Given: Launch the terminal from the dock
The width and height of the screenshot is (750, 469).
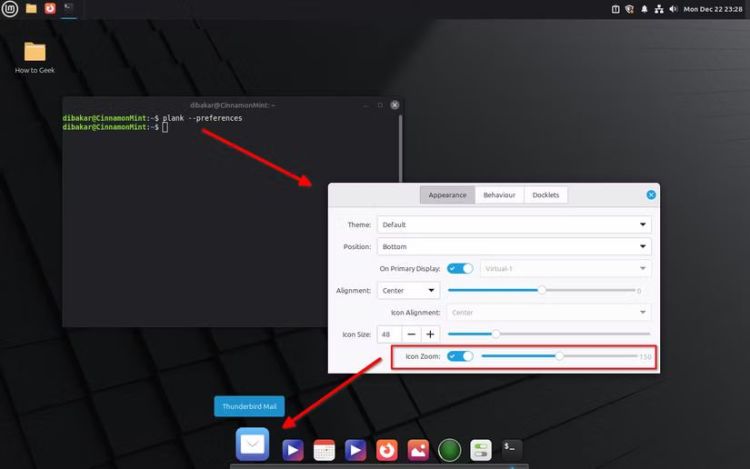Looking at the screenshot, I should tap(512, 451).
